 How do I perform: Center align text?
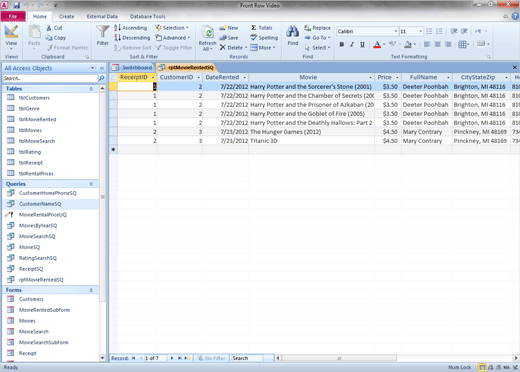[x=438, y=44]
